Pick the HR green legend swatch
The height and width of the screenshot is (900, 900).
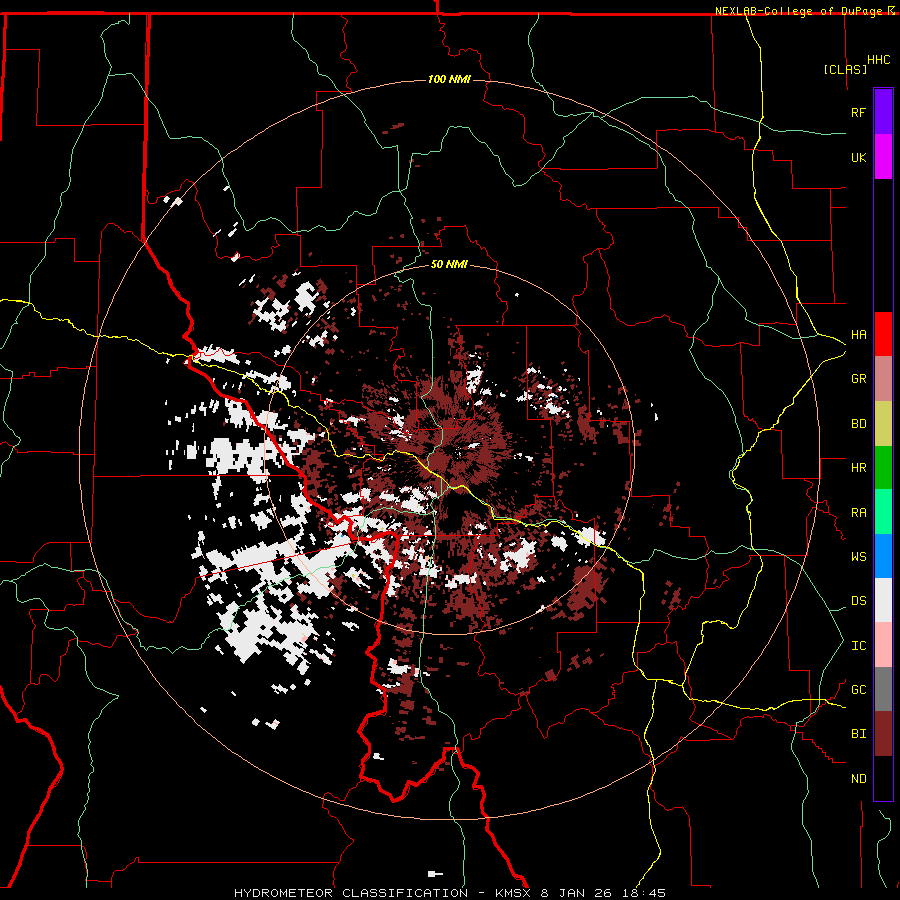pos(883,468)
